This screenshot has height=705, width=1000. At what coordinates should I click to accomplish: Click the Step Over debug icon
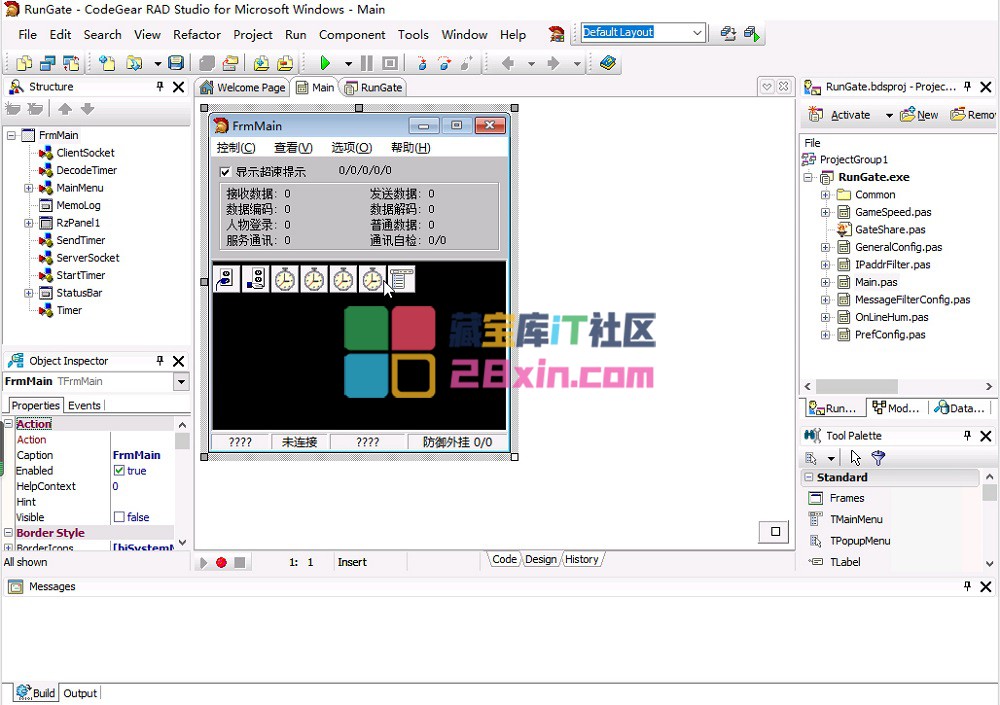point(445,63)
